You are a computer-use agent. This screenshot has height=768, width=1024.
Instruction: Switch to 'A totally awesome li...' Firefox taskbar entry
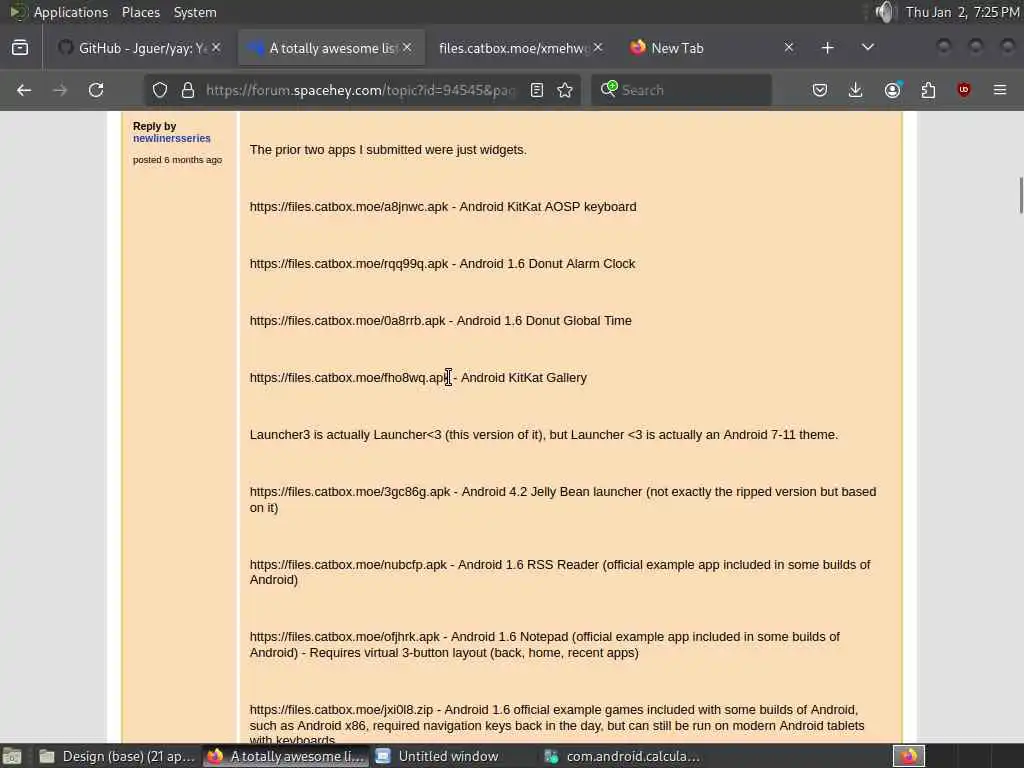pos(286,756)
